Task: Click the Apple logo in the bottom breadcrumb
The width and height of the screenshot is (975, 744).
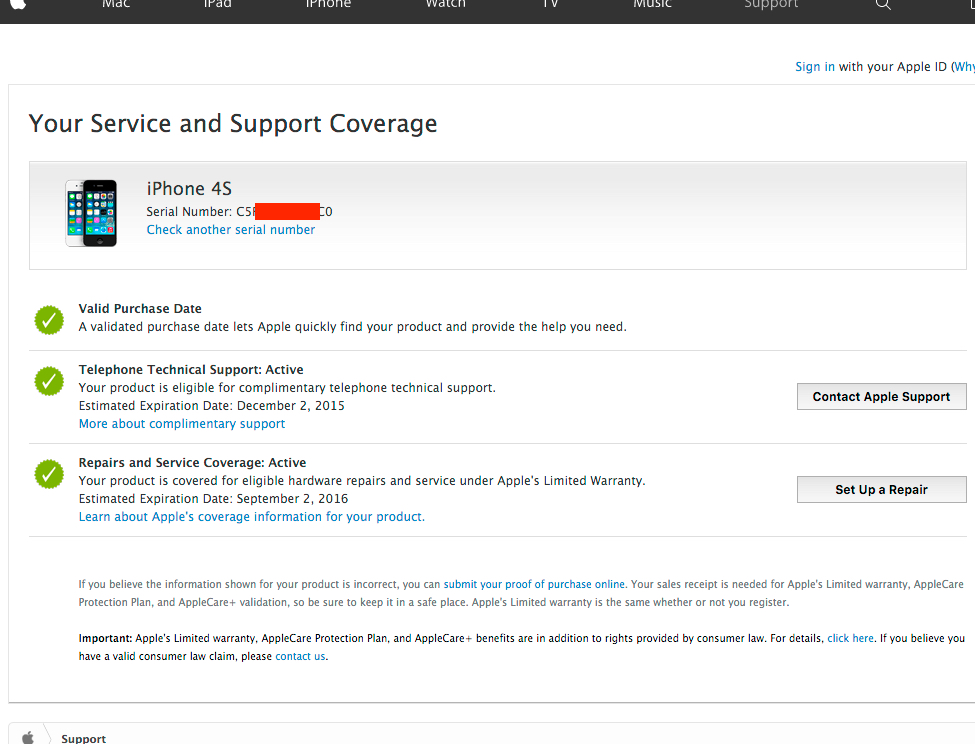Action: tap(28, 737)
